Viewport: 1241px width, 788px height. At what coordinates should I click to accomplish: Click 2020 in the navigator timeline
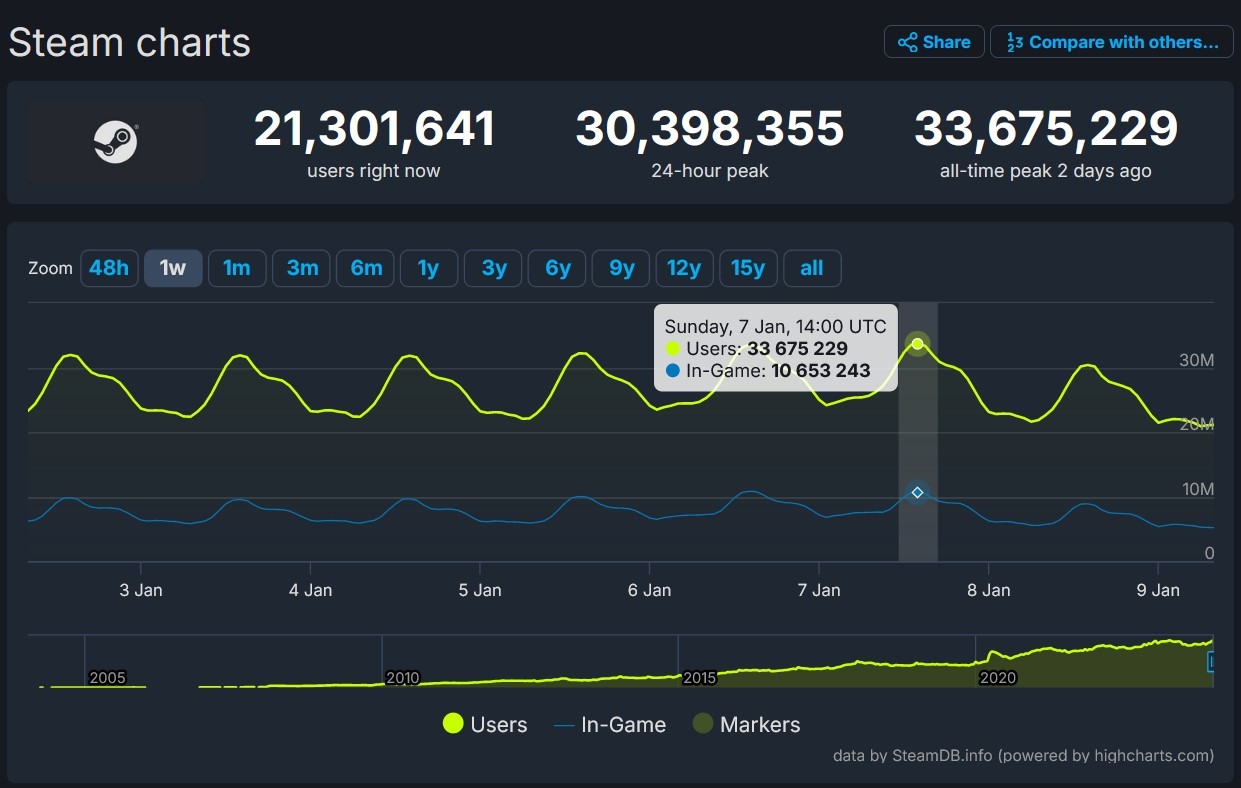tap(998, 678)
